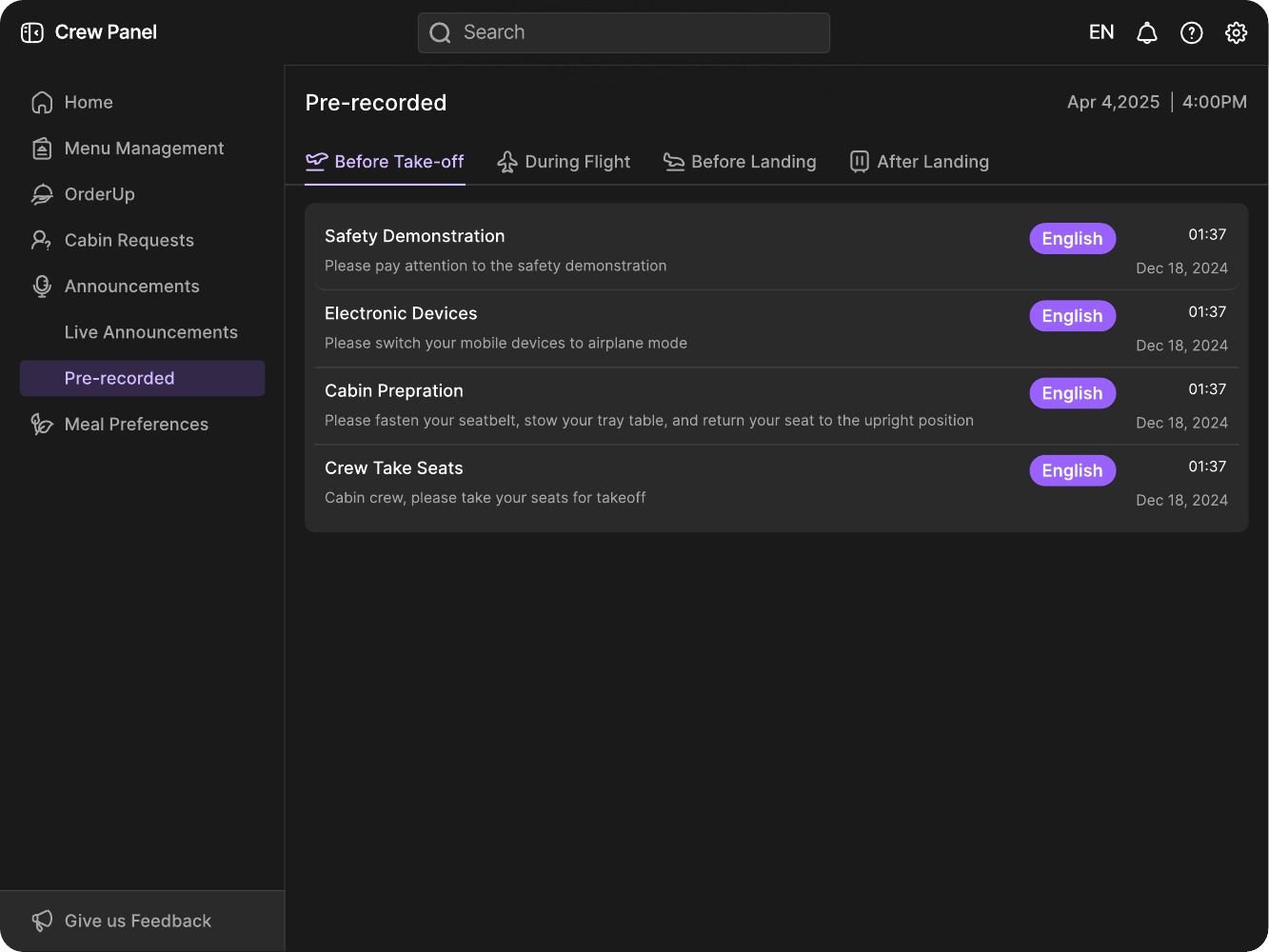The height and width of the screenshot is (952, 1269).
Task: Switch to the After Landing tab
Action: 919,162
